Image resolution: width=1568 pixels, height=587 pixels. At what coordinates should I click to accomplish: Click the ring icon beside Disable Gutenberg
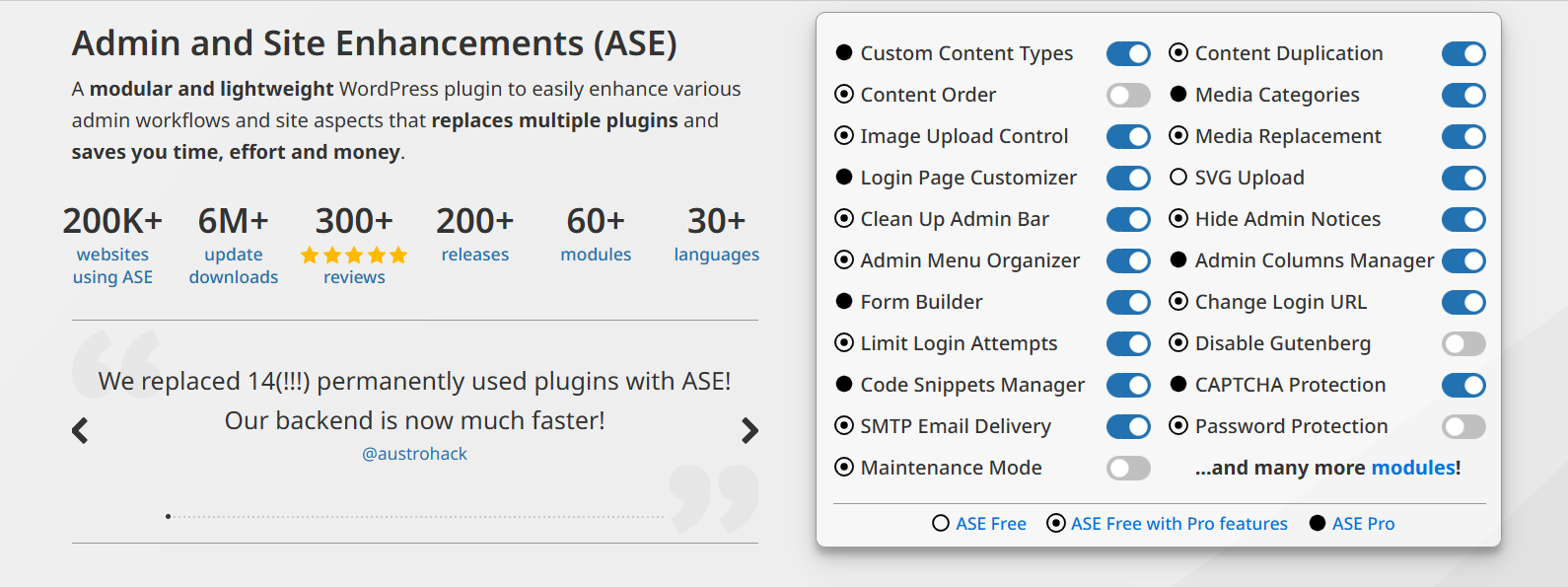[1178, 343]
